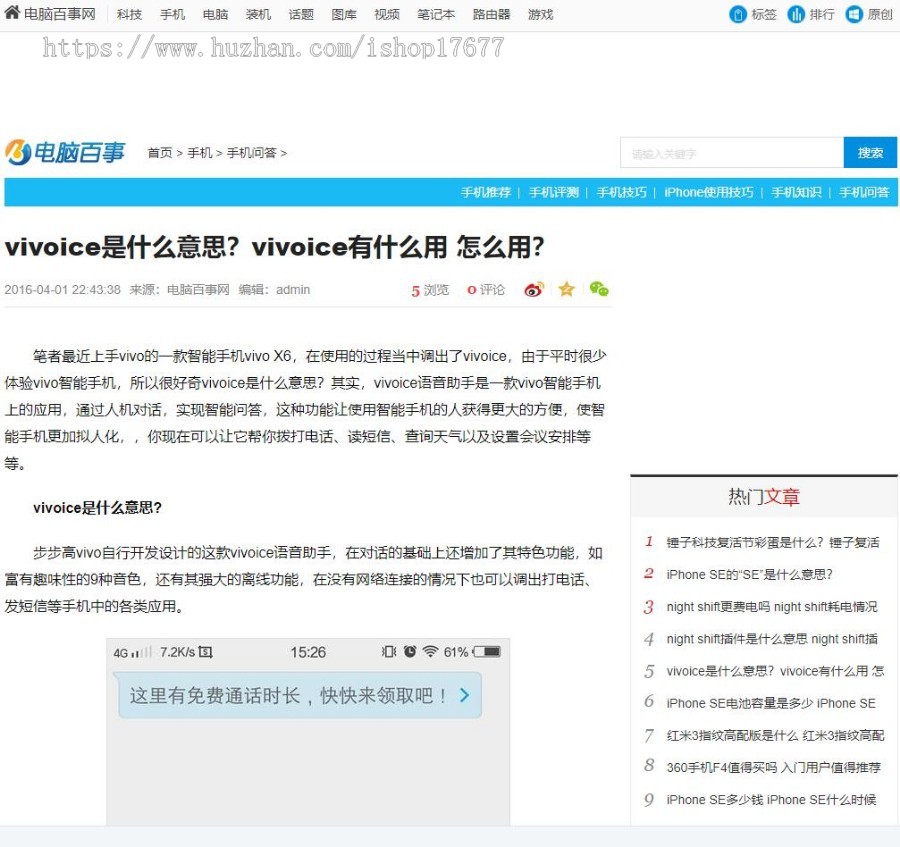Screen dimensions: 900x847
Task: Click the home icon beside 电脑百事网
Action: [12, 13]
